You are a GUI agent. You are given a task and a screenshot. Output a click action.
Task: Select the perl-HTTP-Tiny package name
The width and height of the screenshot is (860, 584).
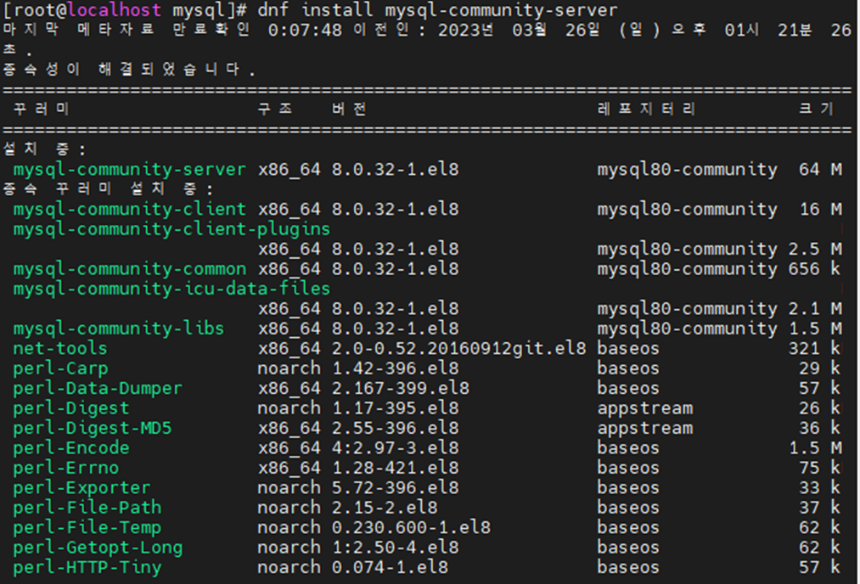[x=87, y=568]
